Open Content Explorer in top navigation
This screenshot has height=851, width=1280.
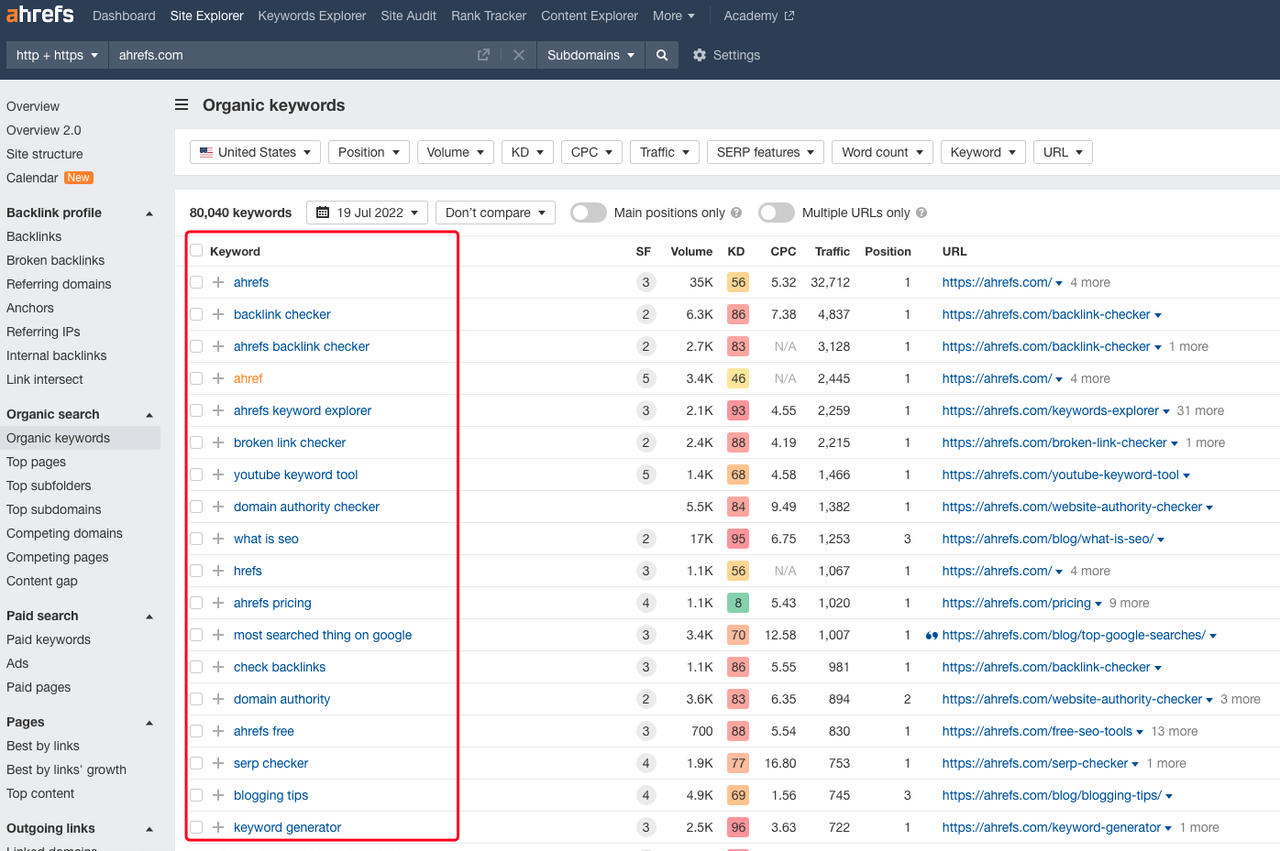[x=589, y=16]
